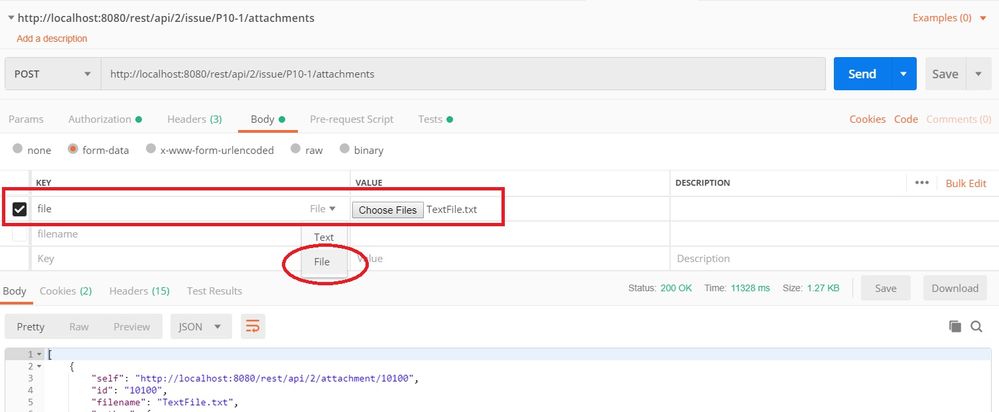The image size is (999, 412).
Task: Uncheck the file key row checkbox
Action: pos(20,209)
